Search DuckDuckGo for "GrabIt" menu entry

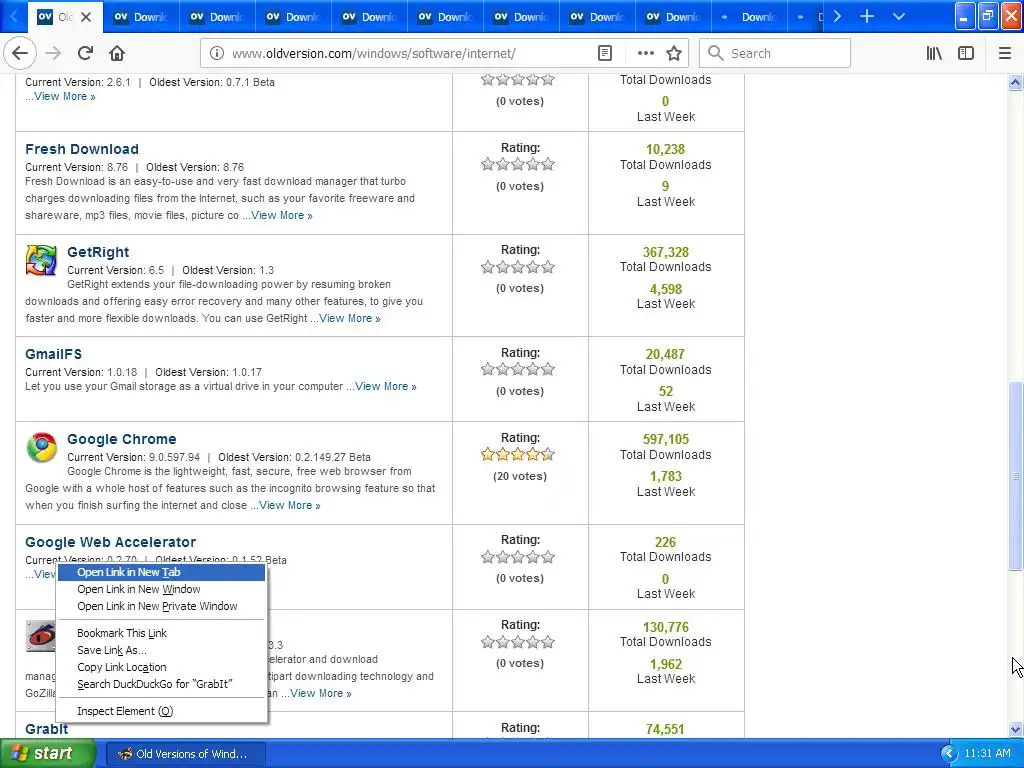click(161, 684)
